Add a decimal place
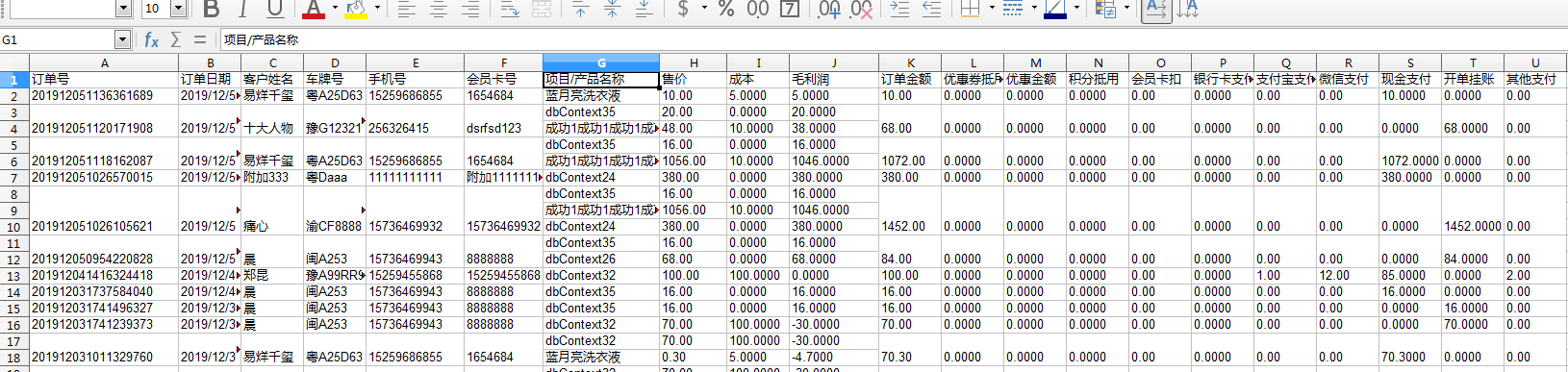The width and height of the screenshot is (1568, 372). 829,10
